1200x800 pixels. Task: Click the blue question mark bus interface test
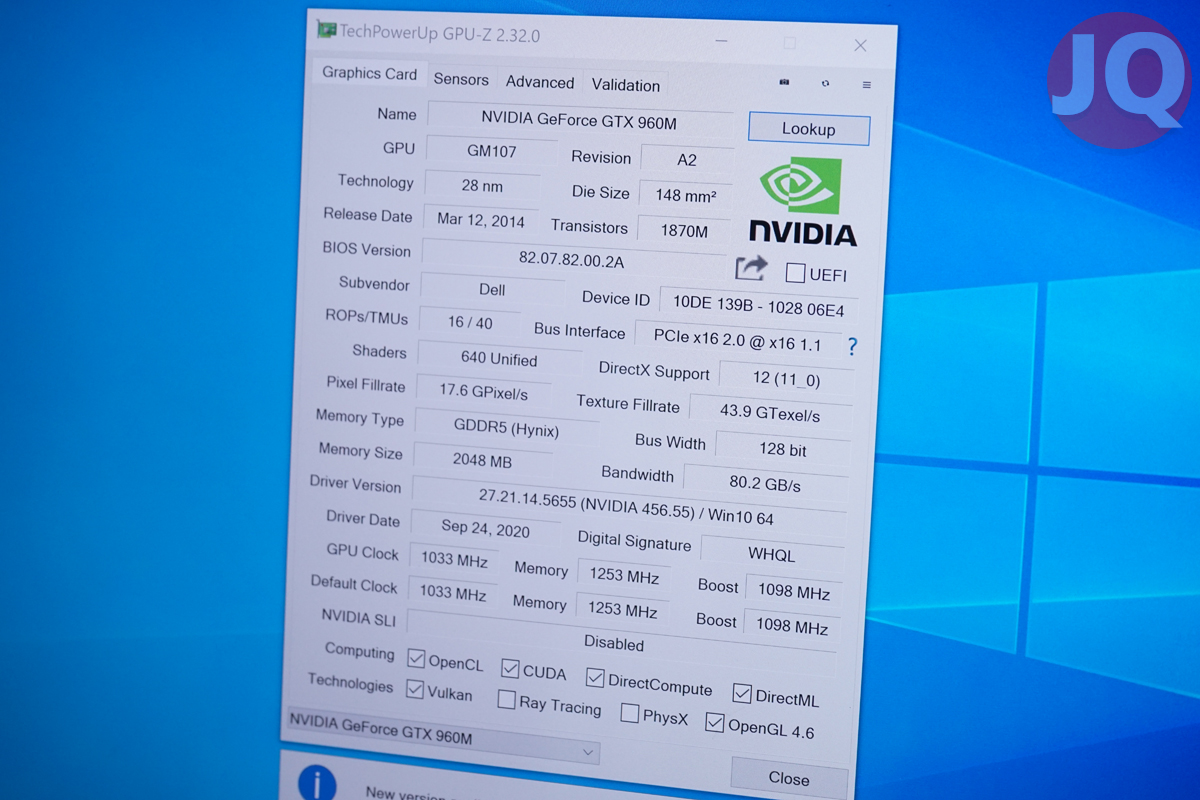coord(852,347)
